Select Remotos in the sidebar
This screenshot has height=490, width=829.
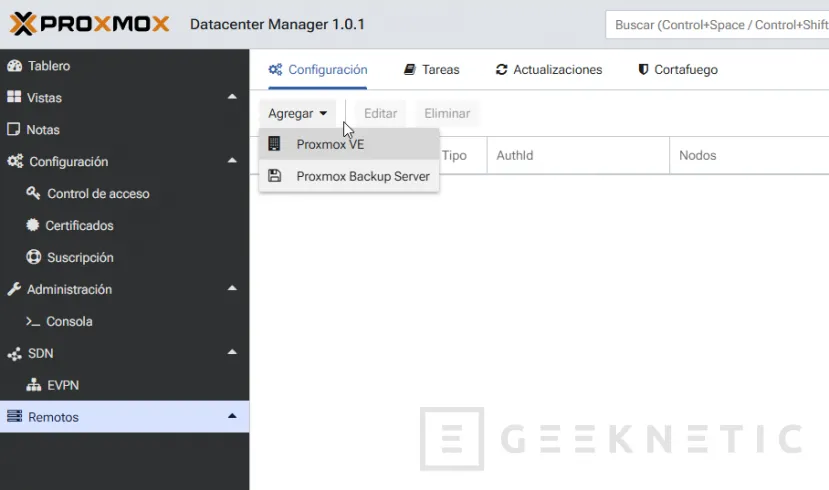coord(125,417)
